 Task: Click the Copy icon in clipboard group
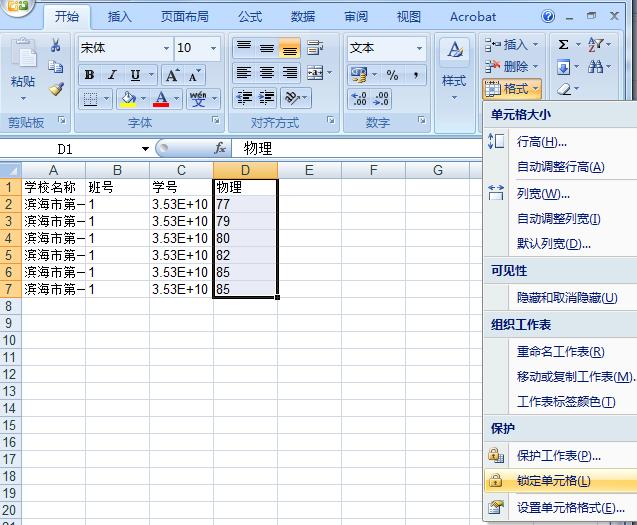[56, 66]
